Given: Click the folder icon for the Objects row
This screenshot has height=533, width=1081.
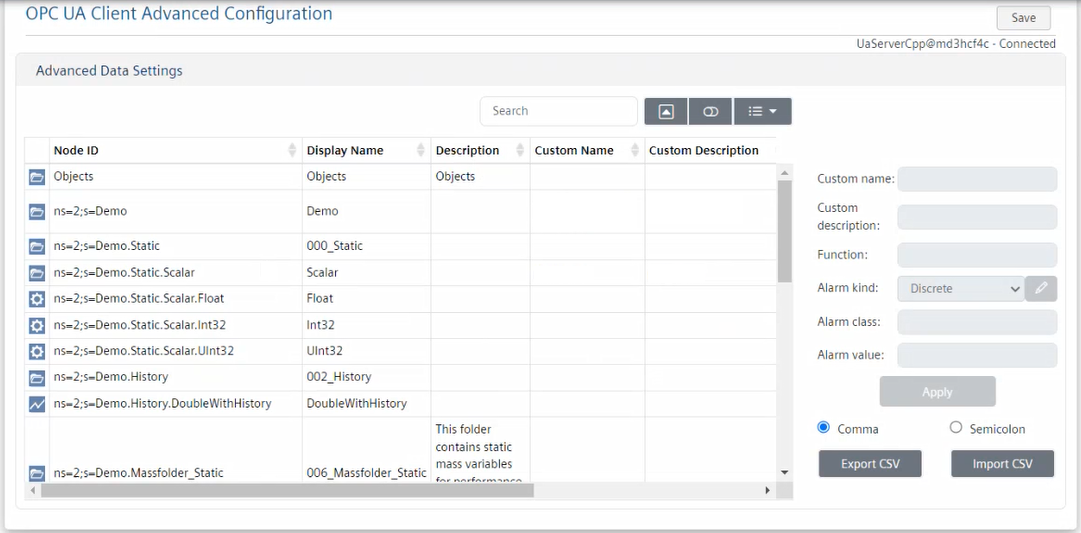Looking at the screenshot, I should [x=37, y=177].
